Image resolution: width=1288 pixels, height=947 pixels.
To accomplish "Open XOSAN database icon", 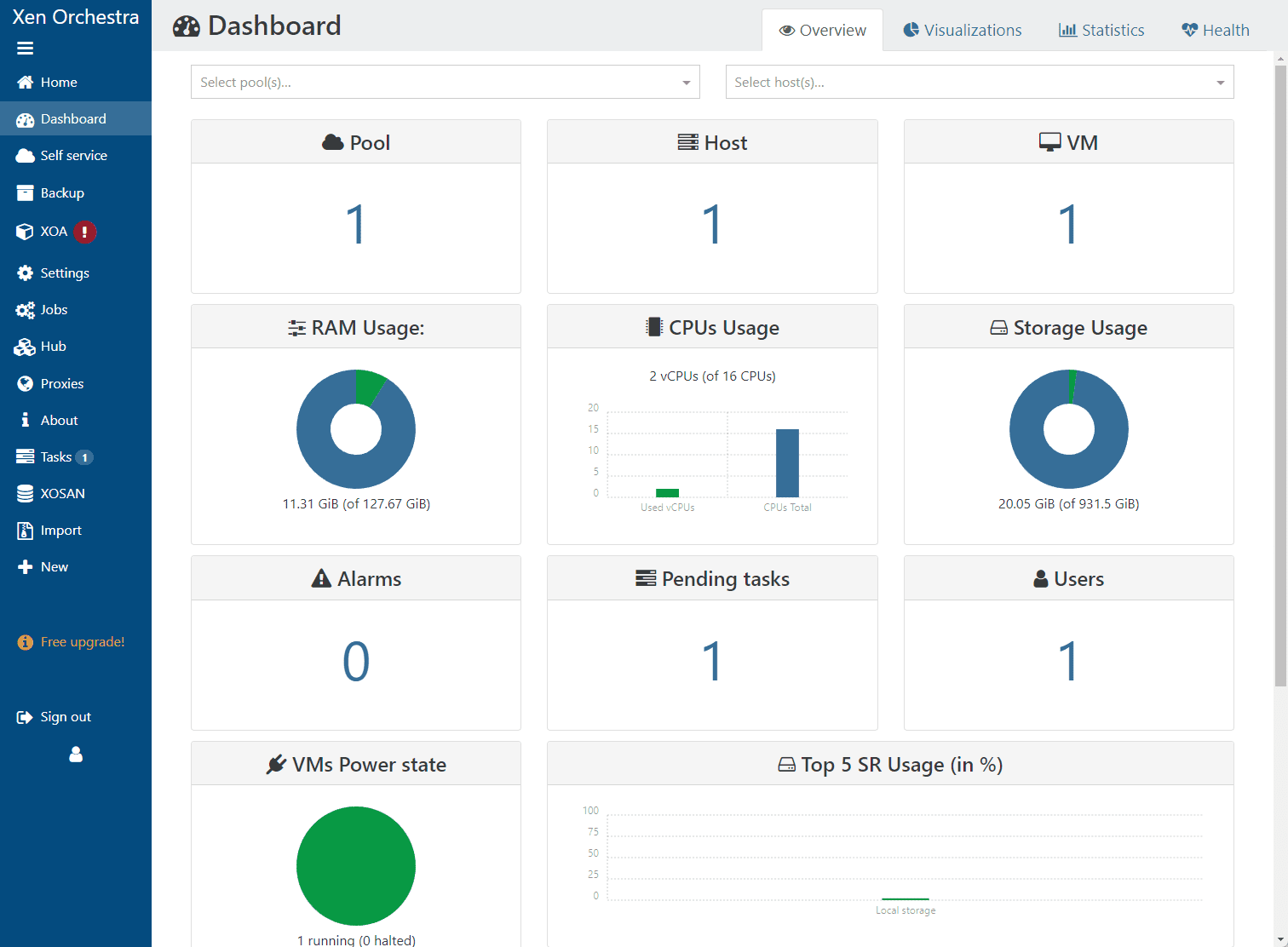I will pyautogui.click(x=25, y=494).
